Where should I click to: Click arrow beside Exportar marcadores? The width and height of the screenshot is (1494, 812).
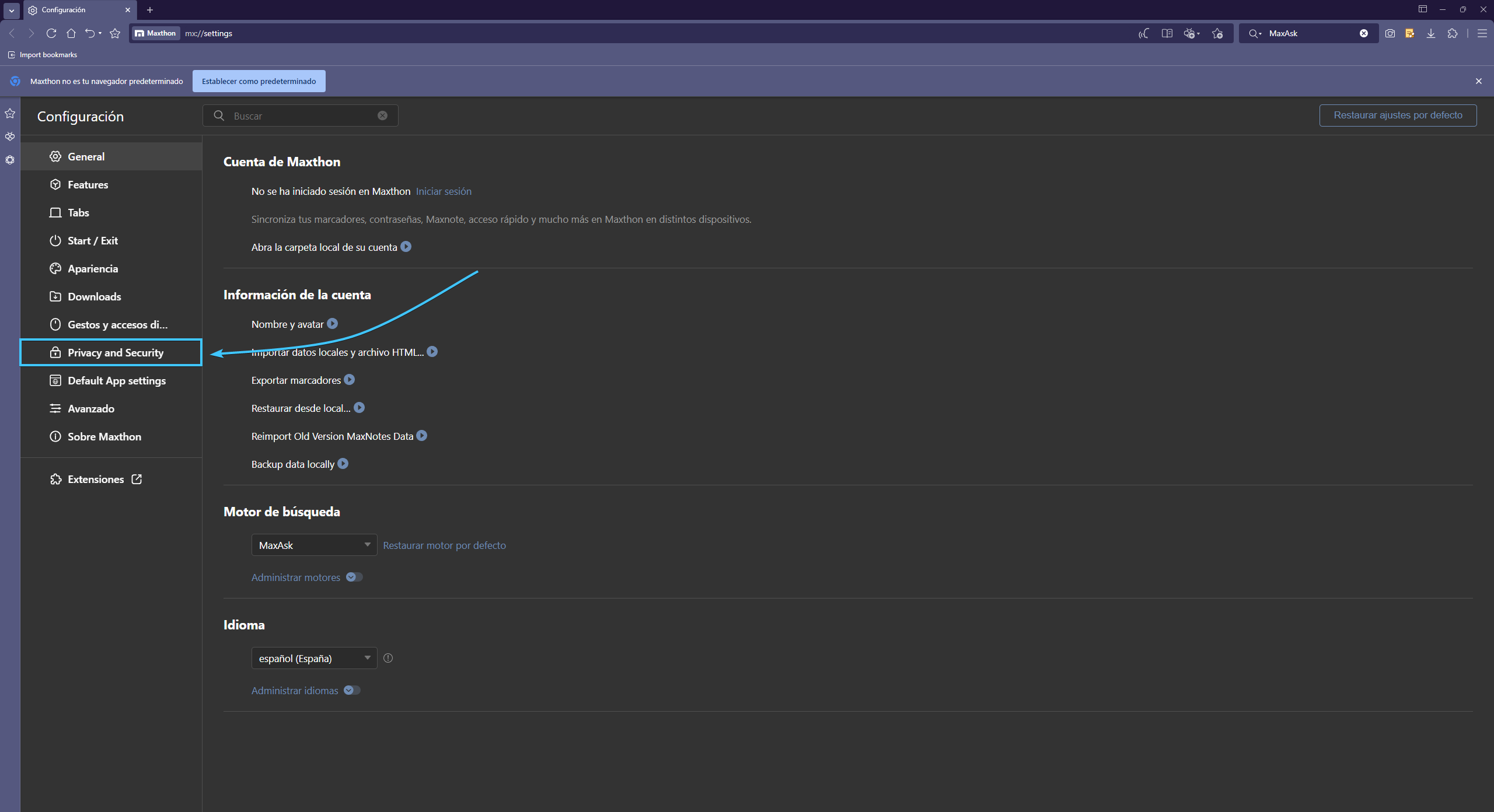click(350, 380)
